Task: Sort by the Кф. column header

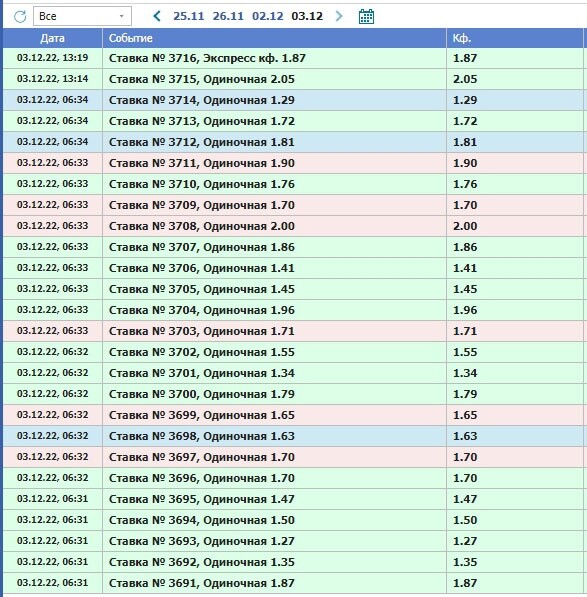Action: pos(514,38)
